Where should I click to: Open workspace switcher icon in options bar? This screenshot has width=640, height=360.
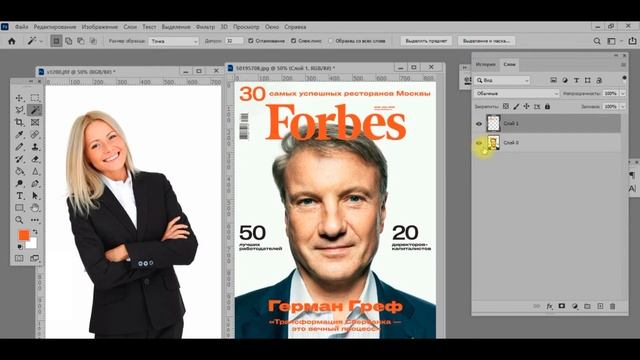point(611,41)
